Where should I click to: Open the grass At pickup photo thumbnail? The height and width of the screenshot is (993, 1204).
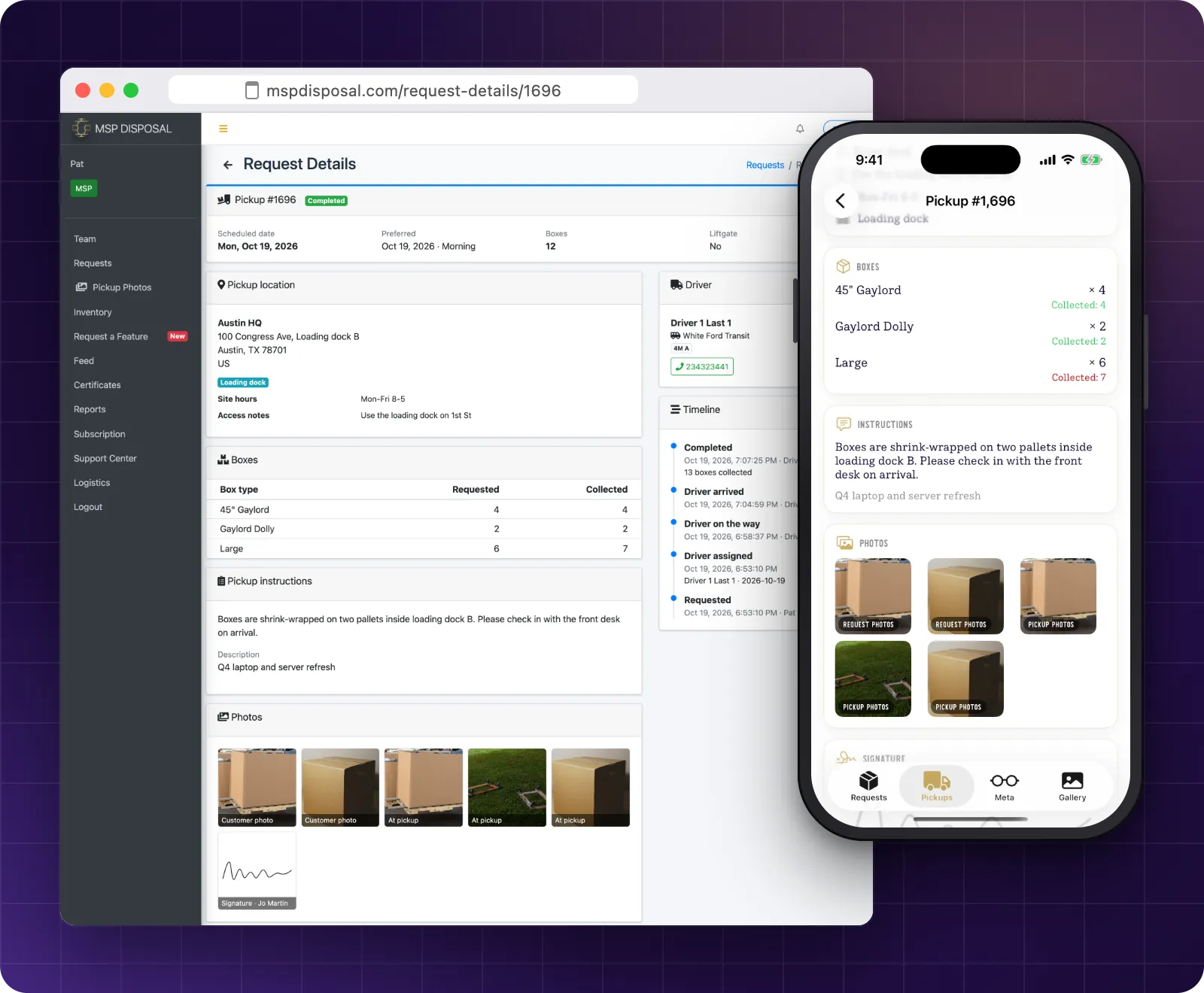pos(507,788)
